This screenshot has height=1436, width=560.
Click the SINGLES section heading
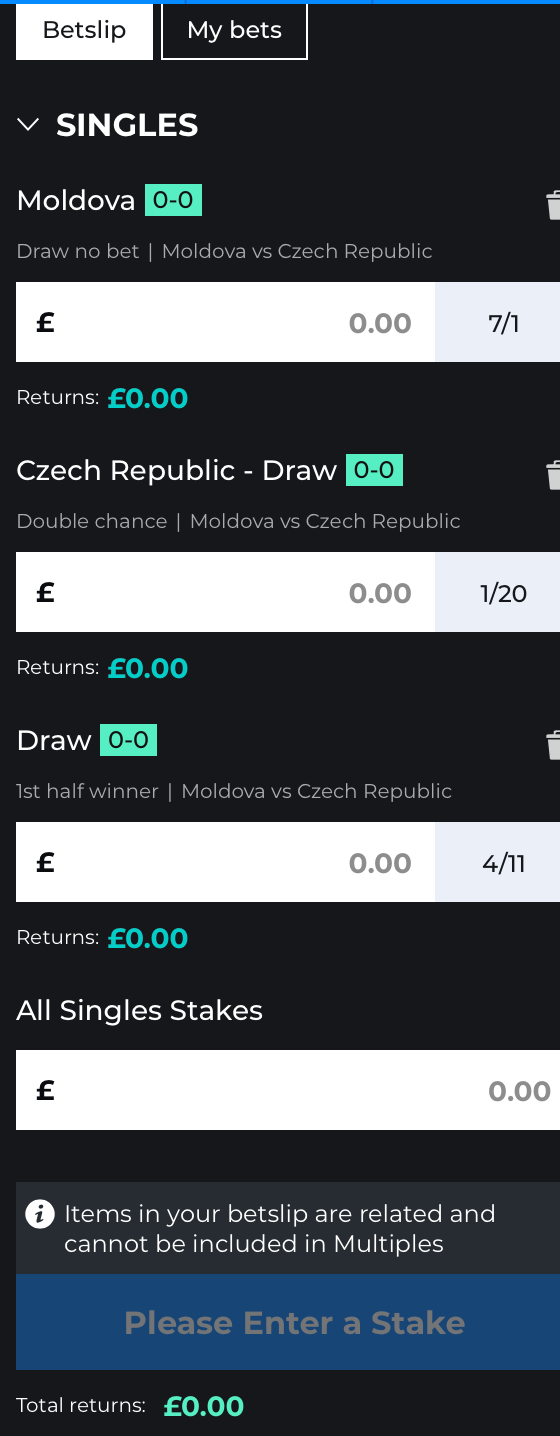(x=127, y=125)
